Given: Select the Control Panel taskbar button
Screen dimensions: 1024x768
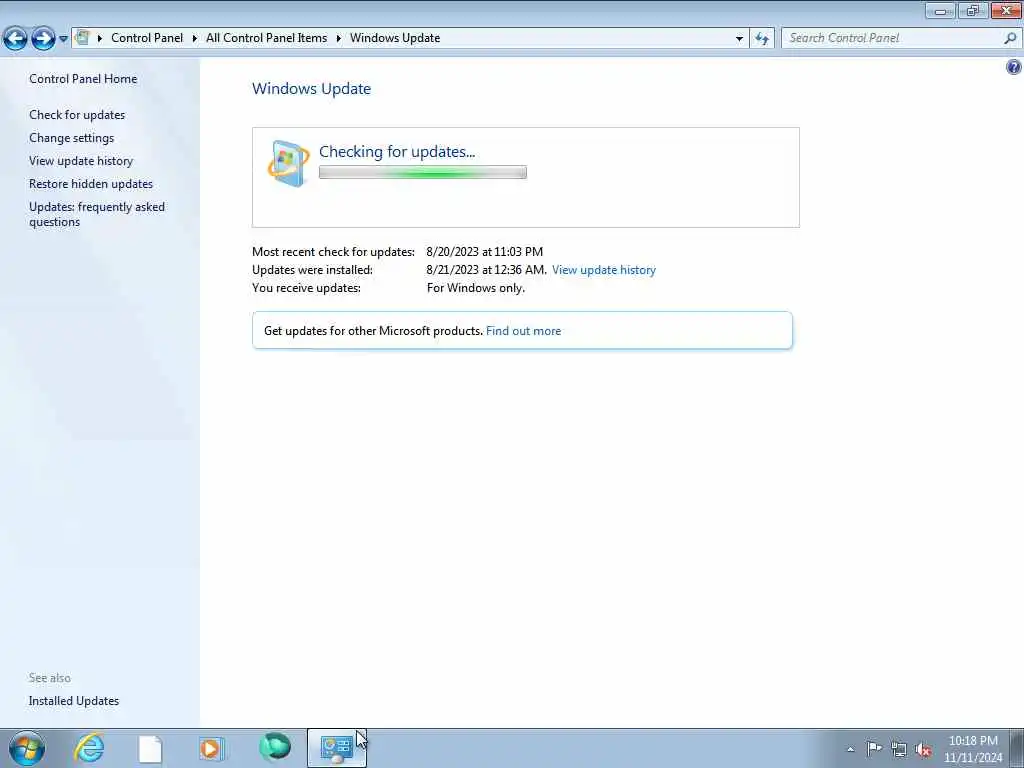Looking at the screenshot, I should pos(337,748).
